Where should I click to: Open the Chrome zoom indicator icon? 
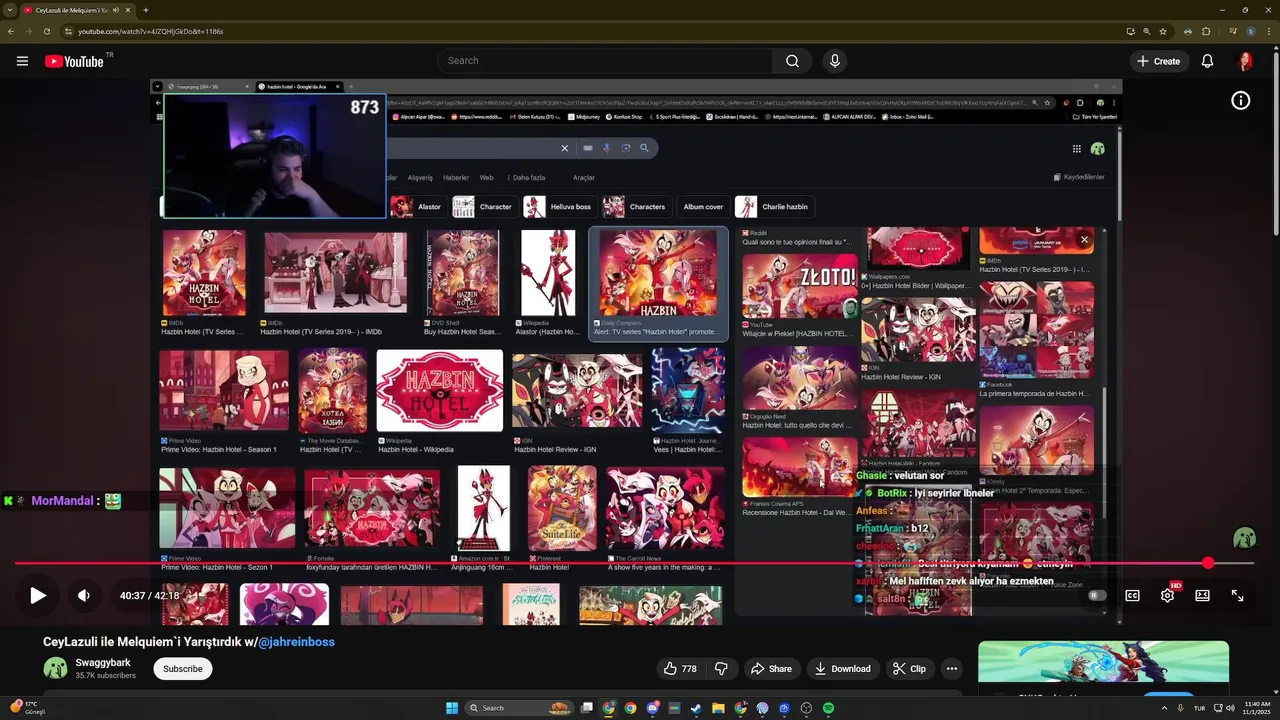click(x=1147, y=31)
